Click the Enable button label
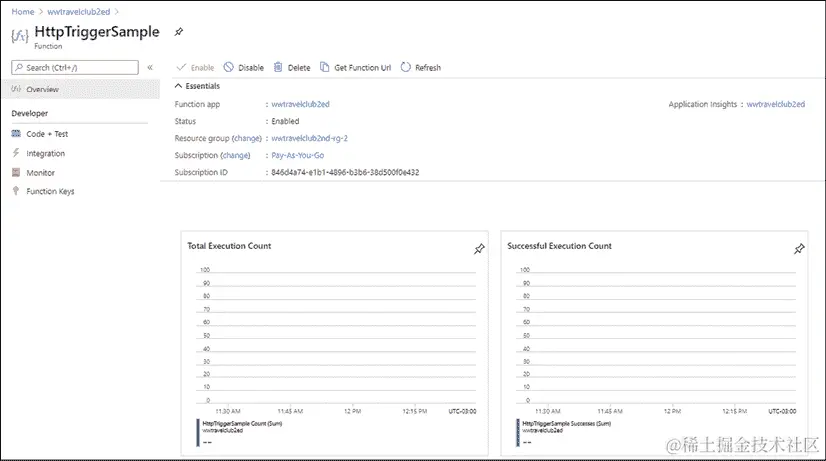 pyautogui.click(x=202, y=67)
